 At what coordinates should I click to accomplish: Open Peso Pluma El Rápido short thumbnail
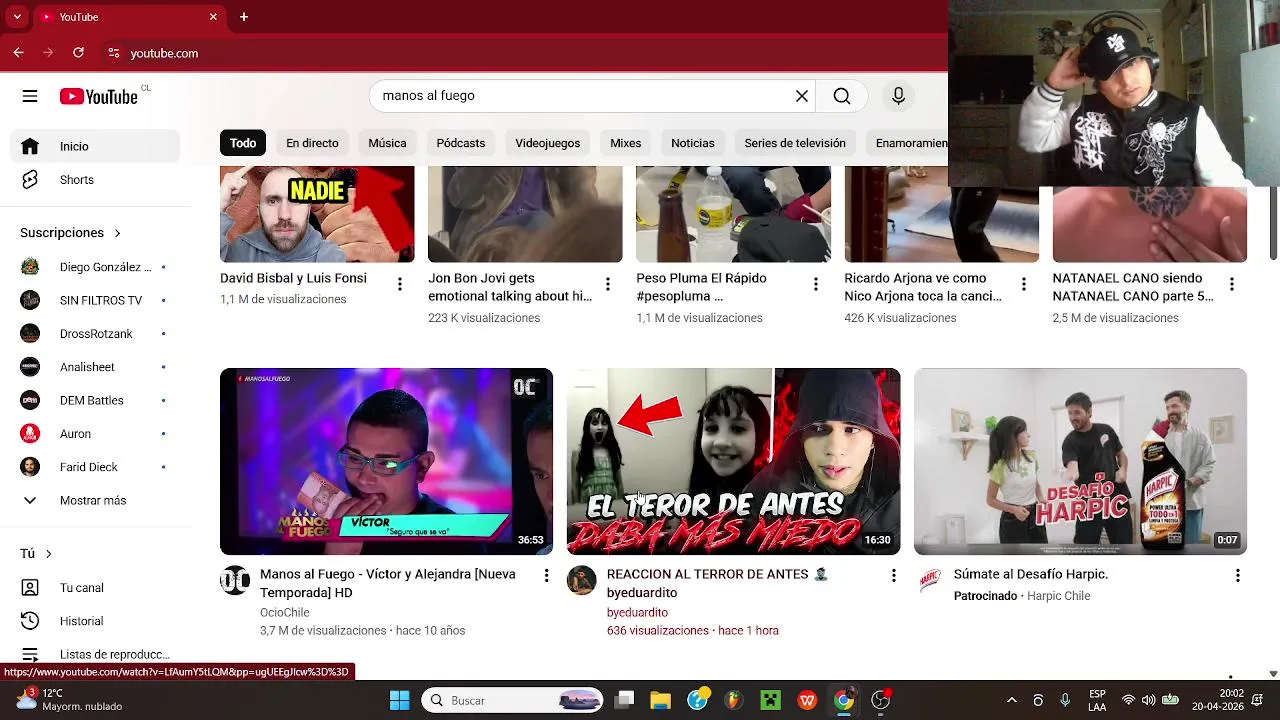point(733,215)
